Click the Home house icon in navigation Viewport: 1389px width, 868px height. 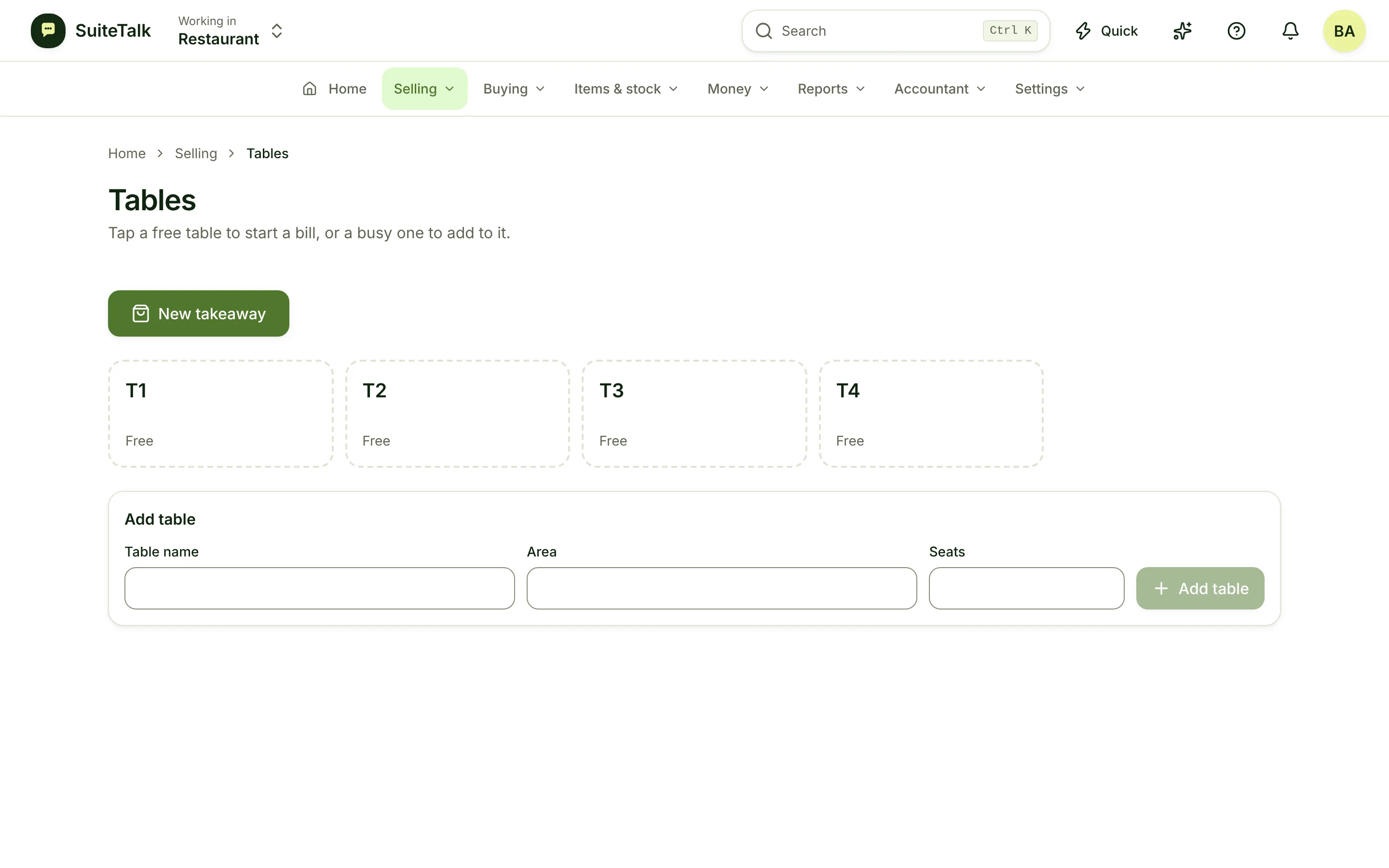(309, 88)
